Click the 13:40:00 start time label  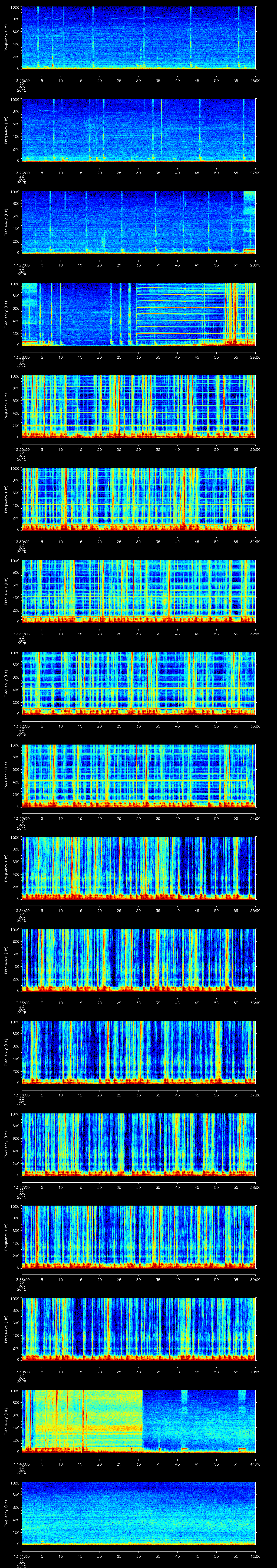(22, 1464)
